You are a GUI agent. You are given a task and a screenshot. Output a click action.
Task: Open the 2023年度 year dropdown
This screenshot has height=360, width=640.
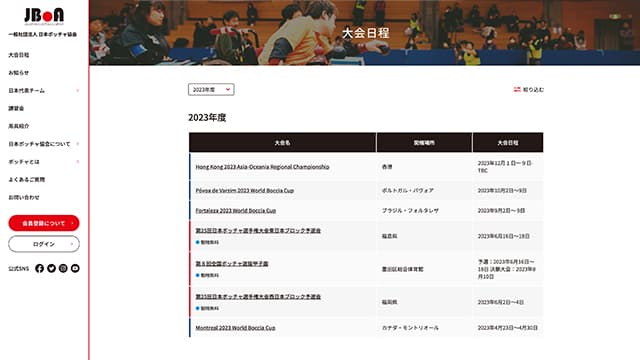pos(211,89)
